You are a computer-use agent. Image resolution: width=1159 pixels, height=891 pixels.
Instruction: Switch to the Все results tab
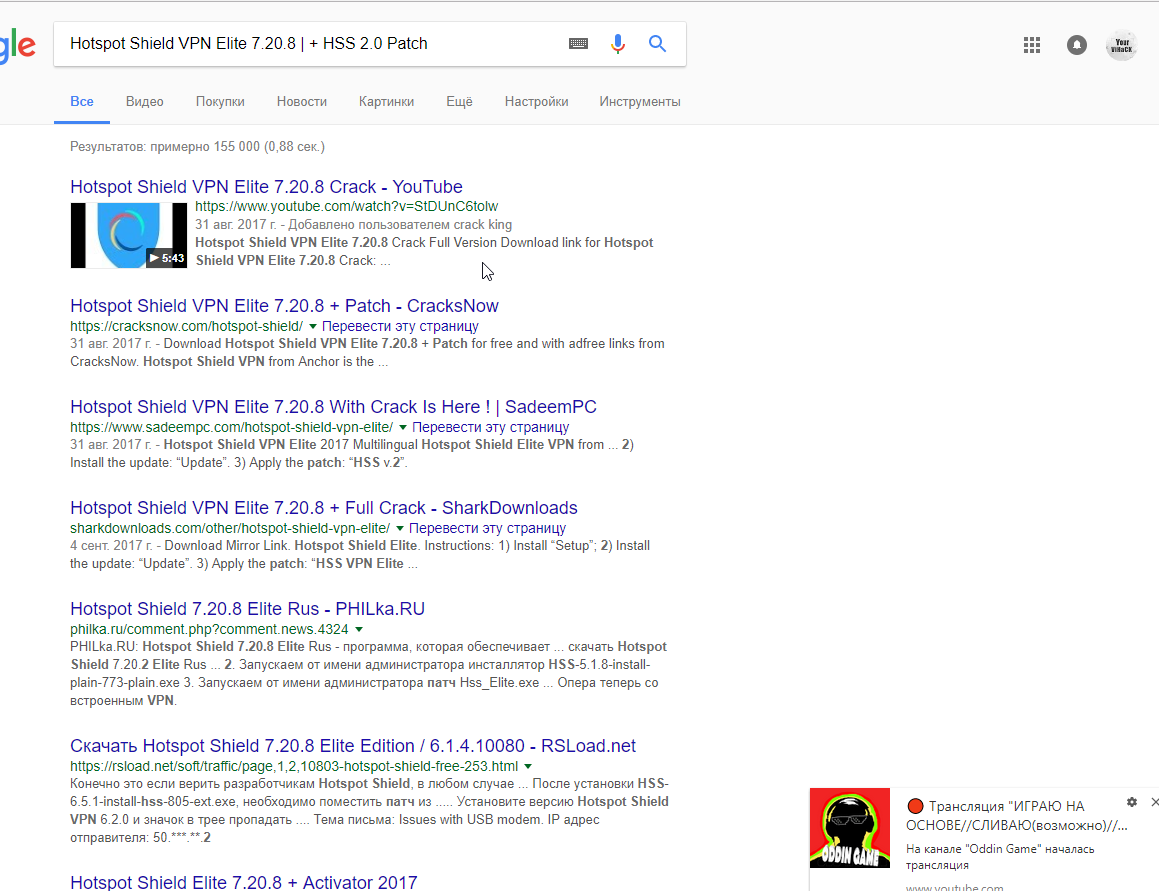point(82,101)
